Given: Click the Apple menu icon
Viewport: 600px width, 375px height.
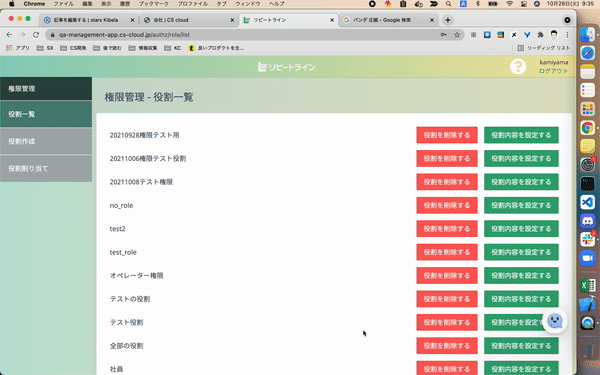Looking at the screenshot, I should point(11,4).
